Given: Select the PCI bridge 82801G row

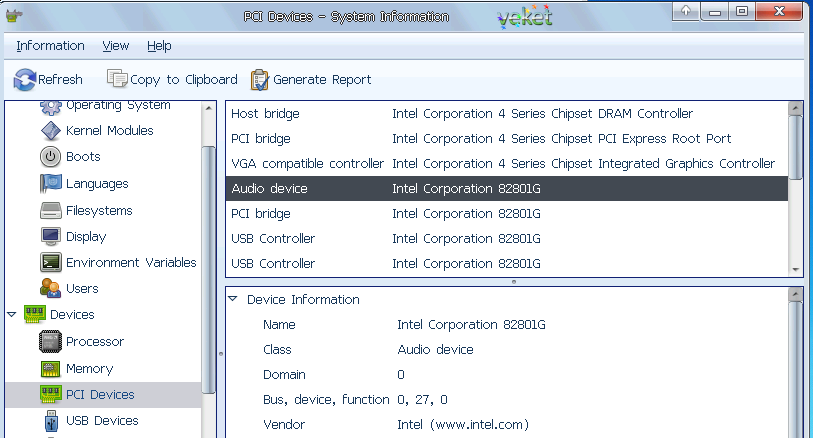Looking at the screenshot, I should click(x=507, y=214).
